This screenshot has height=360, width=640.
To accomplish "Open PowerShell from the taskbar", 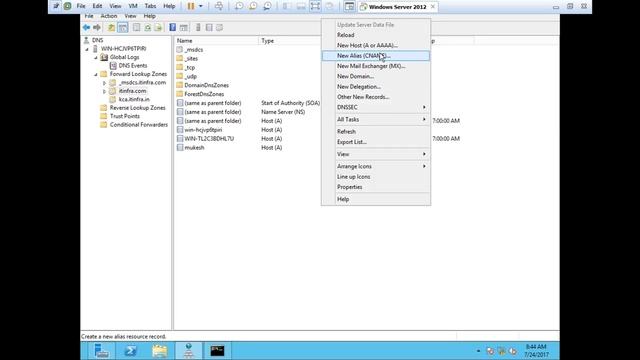I will tap(131, 351).
